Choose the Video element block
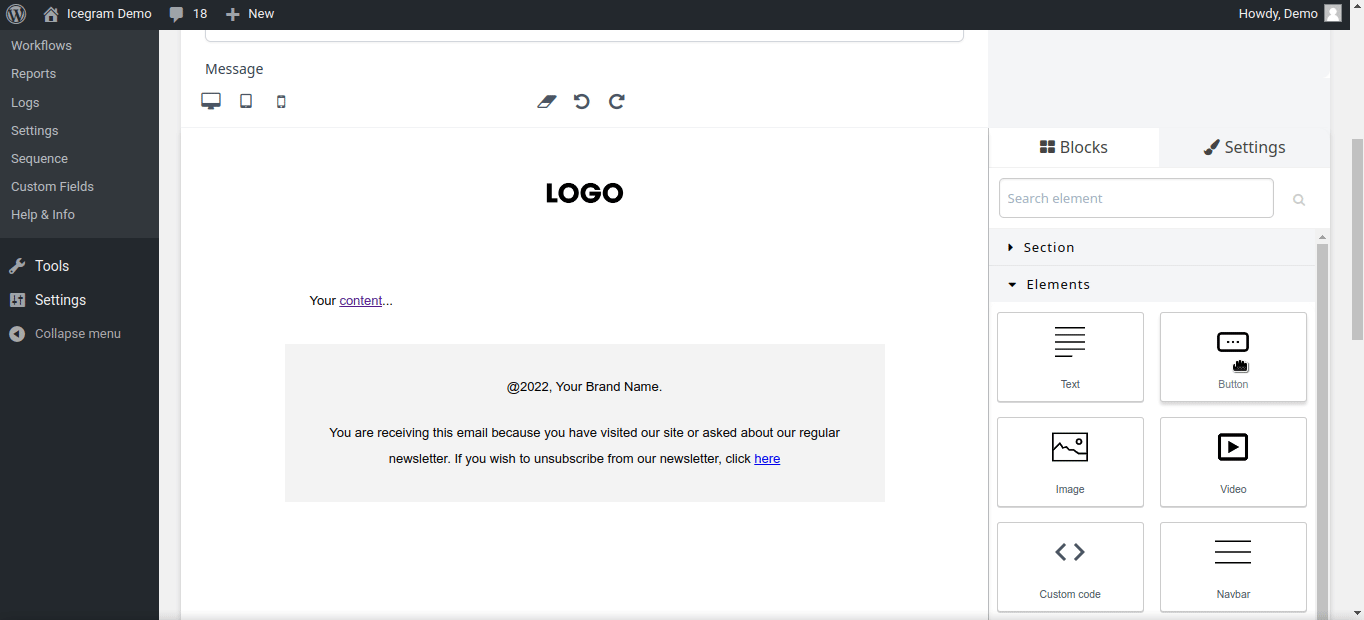The image size is (1364, 620). [1233, 462]
